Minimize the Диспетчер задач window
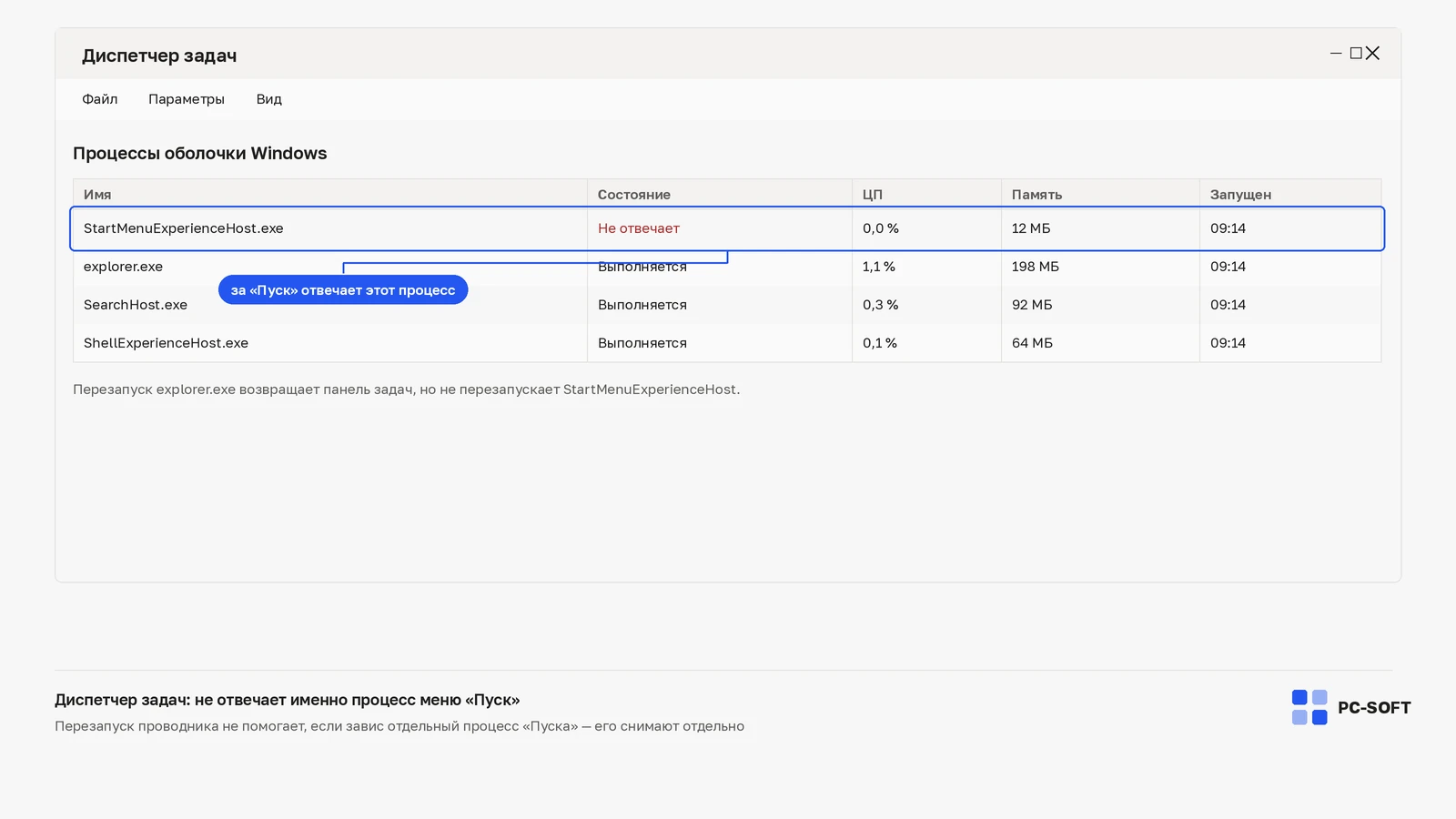Image resolution: width=1456 pixels, height=819 pixels. [1336, 54]
